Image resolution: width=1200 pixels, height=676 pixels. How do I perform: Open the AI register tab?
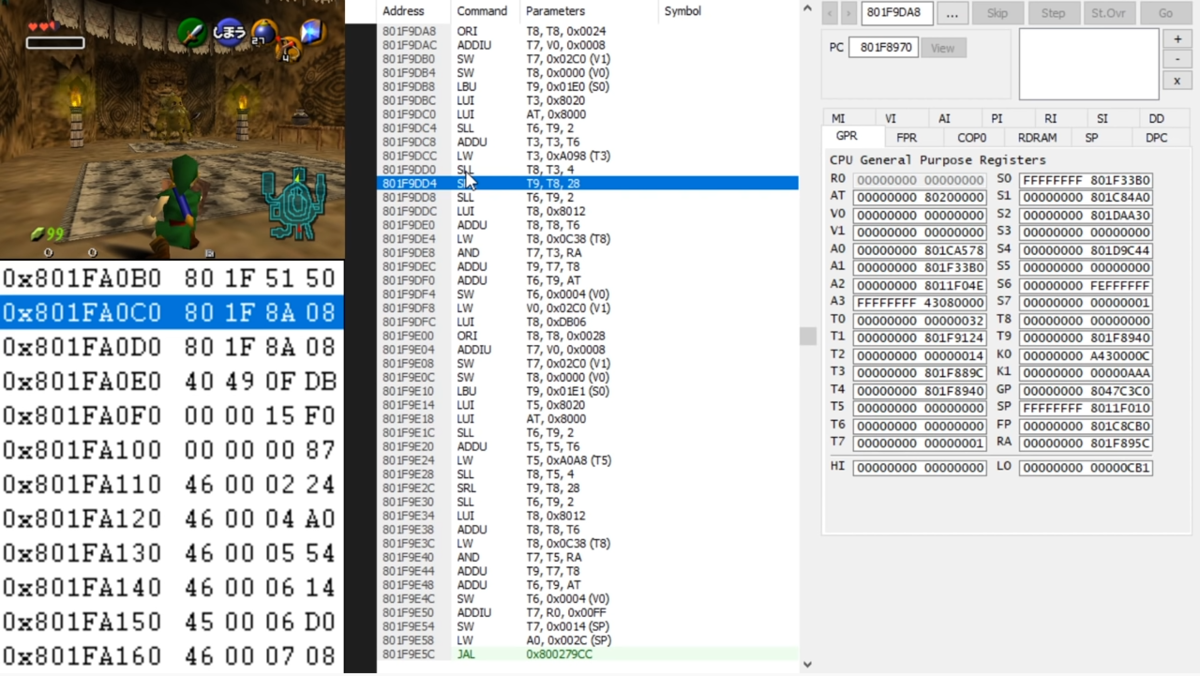[944, 118]
